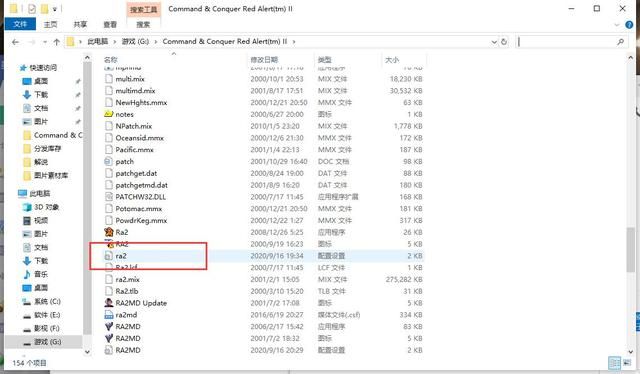
Task: Select the RA2MD configuration settings file
Action: pos(128,350)
